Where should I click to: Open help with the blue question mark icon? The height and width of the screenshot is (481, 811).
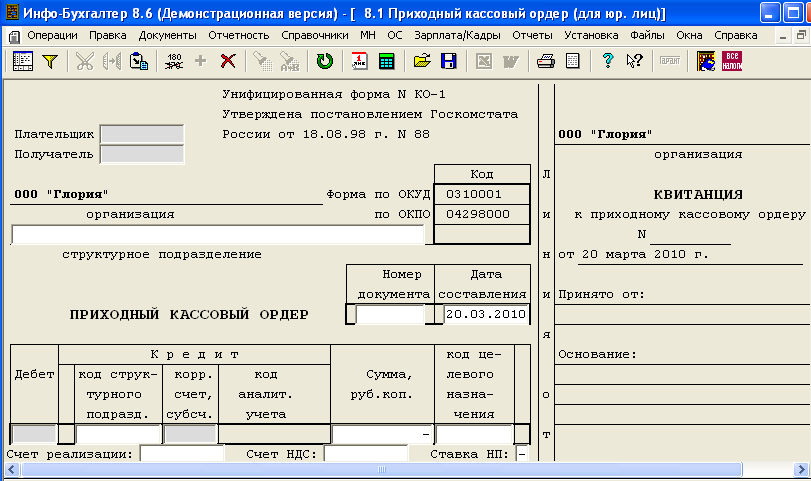click(x=608, y=61)
